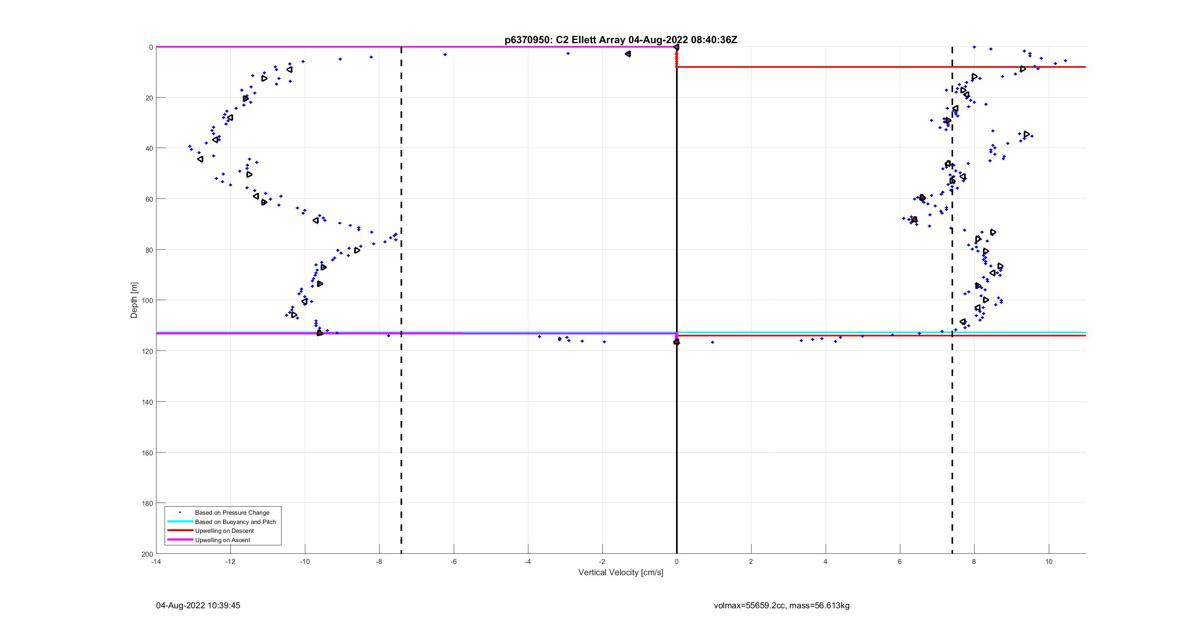This screenshot has width=1200, height=622.
Task: Click the 'Vertical Velocity [cm/s]' axis label
Action: pyautogui.click(x=621, y=573)
